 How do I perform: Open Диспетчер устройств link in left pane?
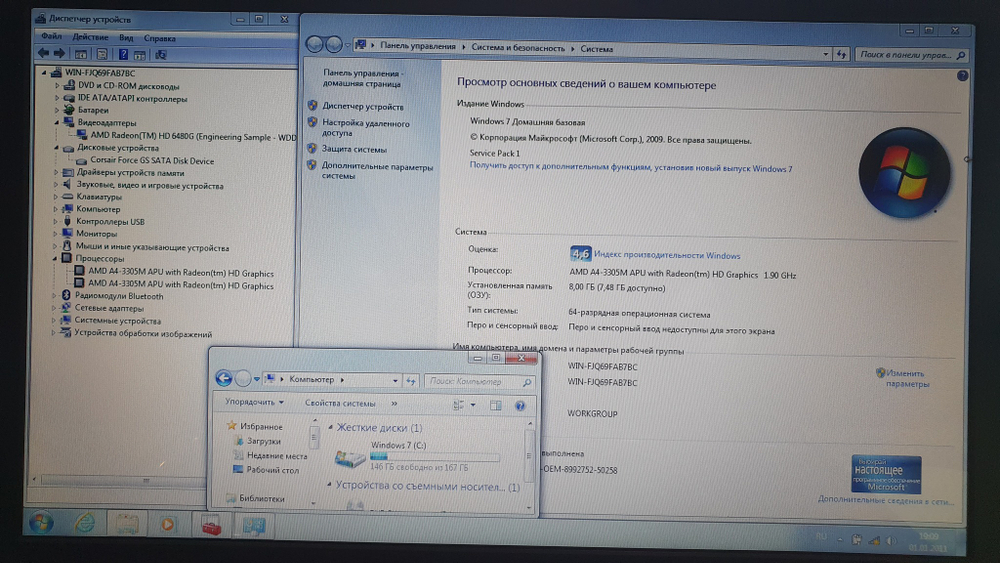click(x=362, y=106)
